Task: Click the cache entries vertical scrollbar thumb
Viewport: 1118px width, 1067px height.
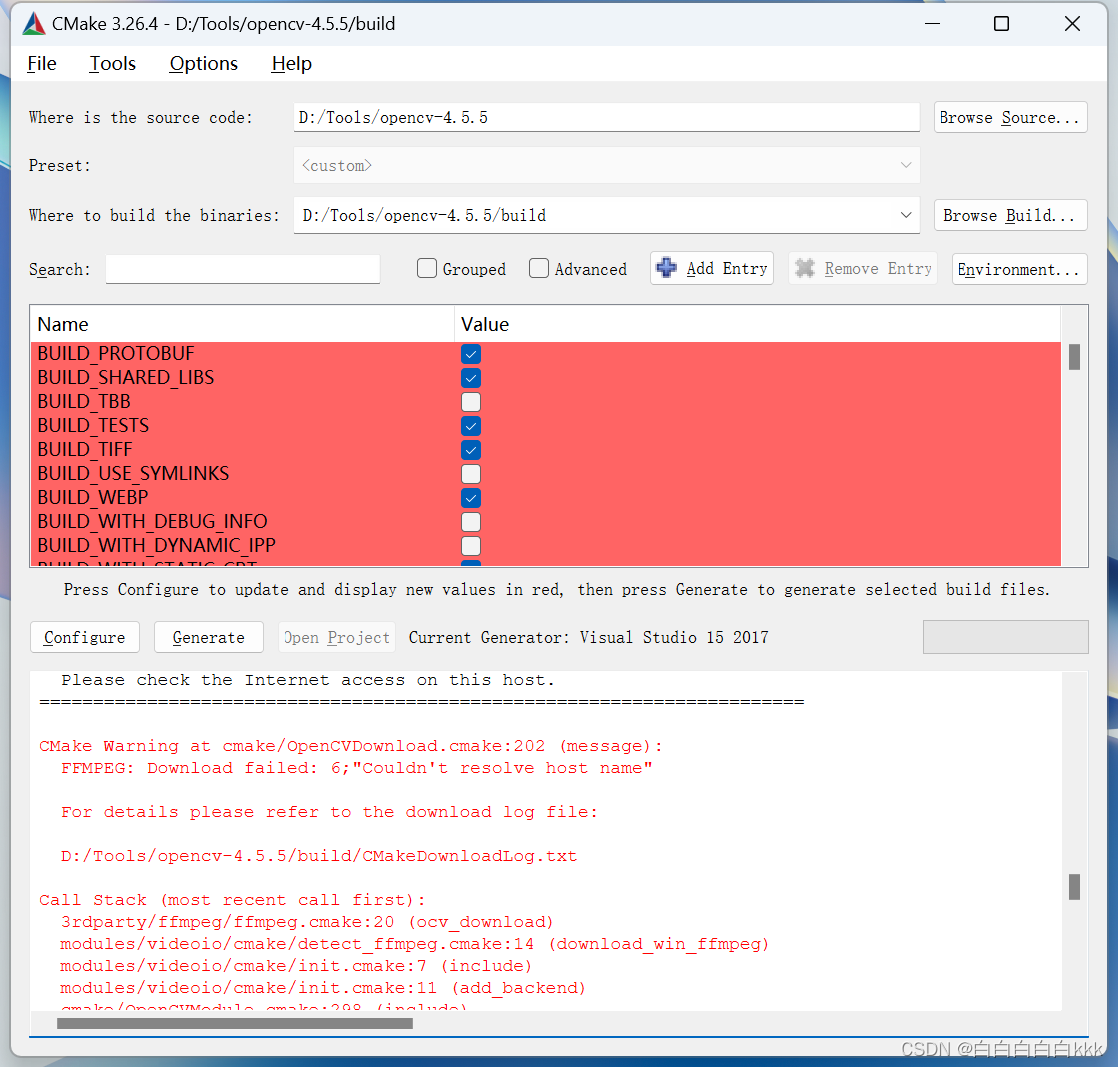Action: [1074, 357]
